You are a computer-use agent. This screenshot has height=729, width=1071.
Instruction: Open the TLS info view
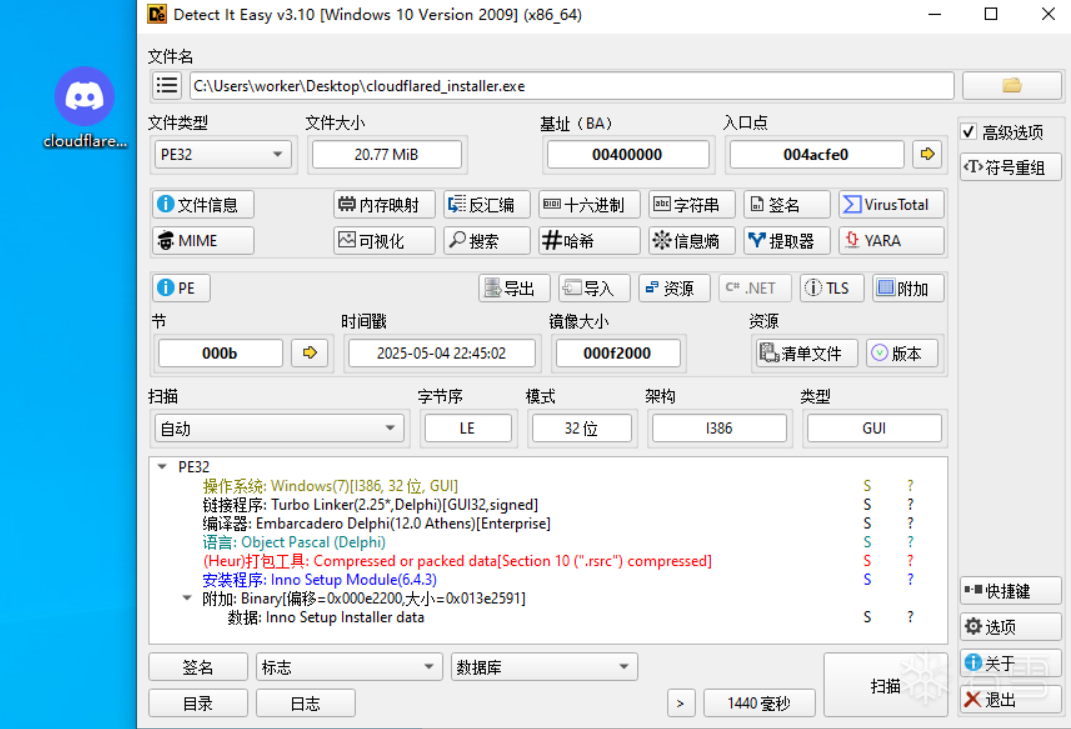[831, 288]
